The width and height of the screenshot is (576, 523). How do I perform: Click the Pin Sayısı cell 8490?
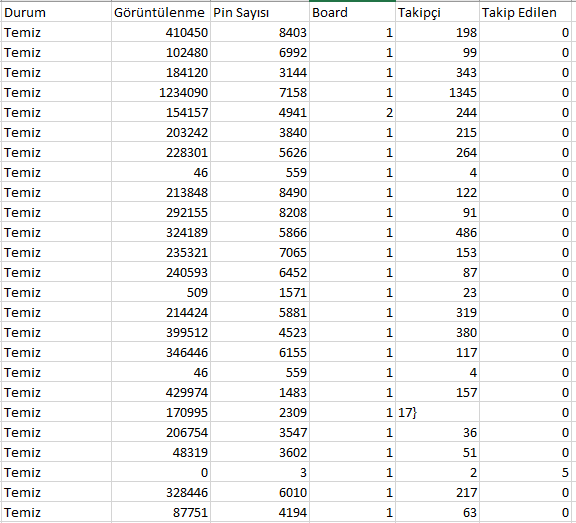[260, 192]
